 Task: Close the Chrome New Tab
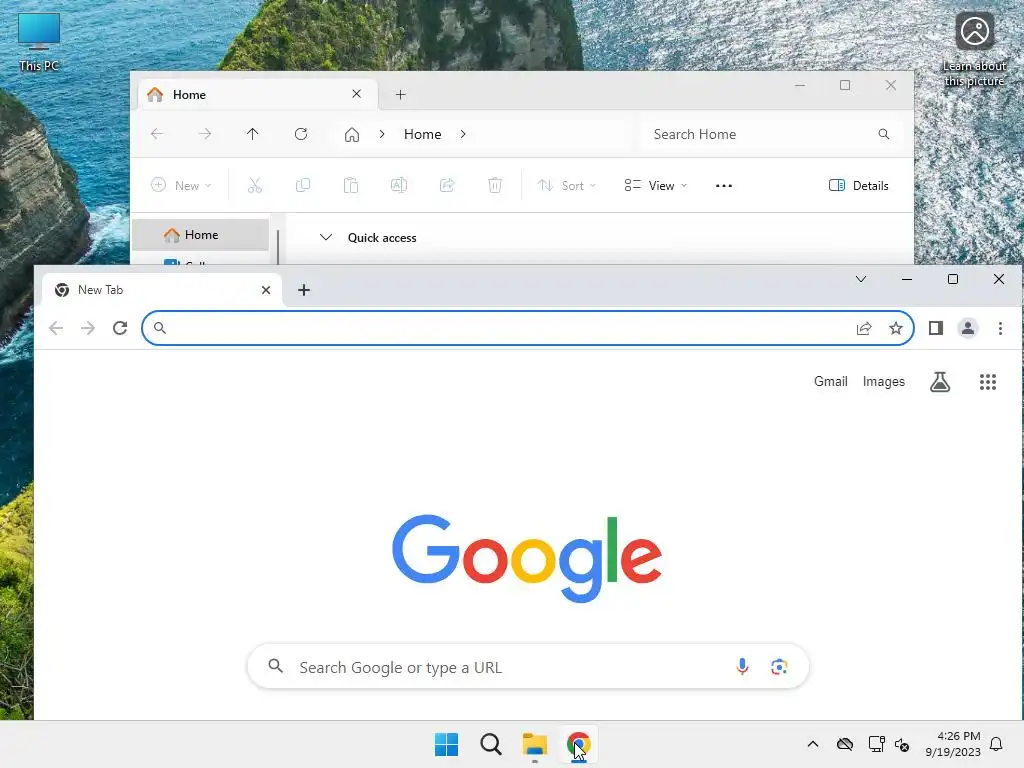point(266,290)
